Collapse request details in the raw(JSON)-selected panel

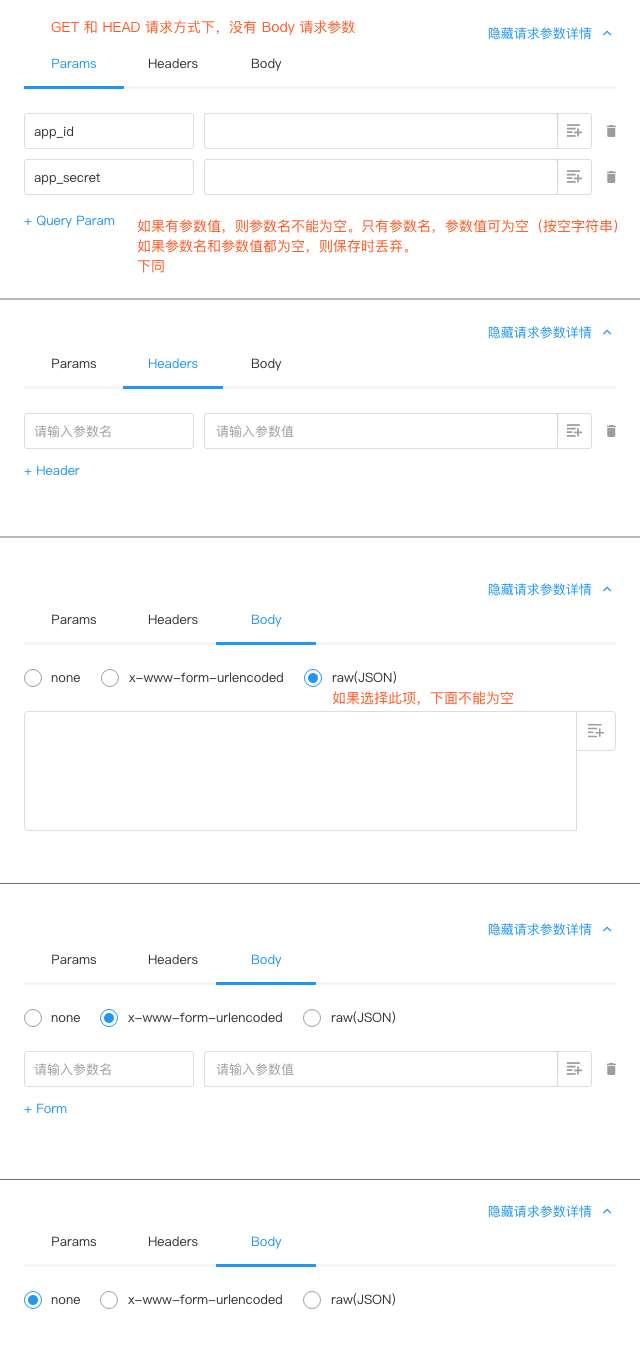click(549, 589)
